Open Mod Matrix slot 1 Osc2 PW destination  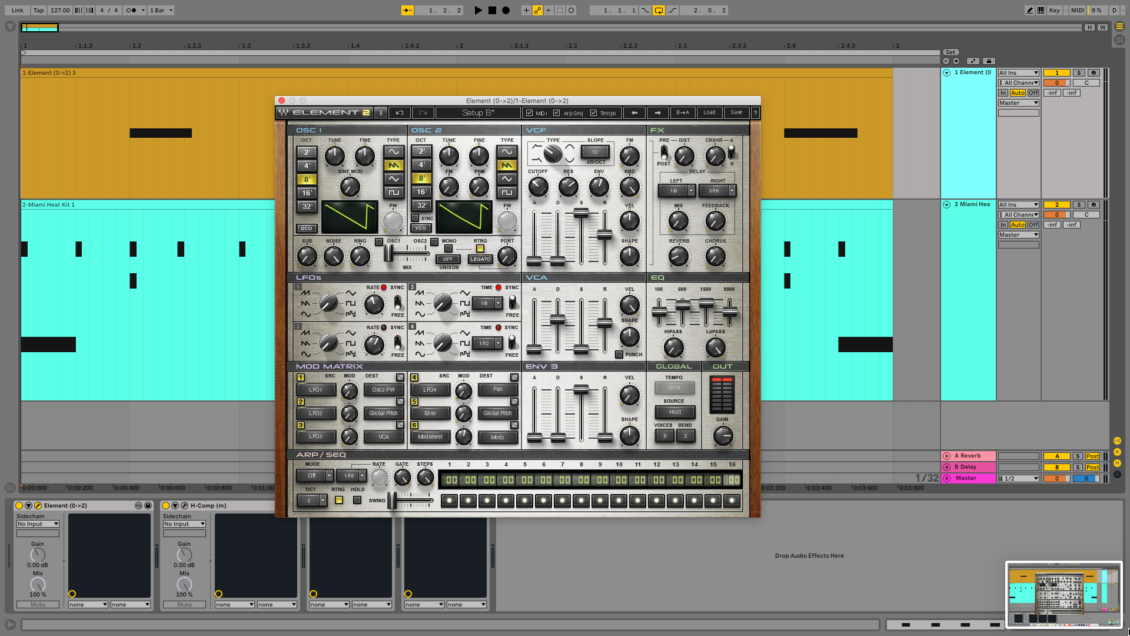[x=383, y=390]
